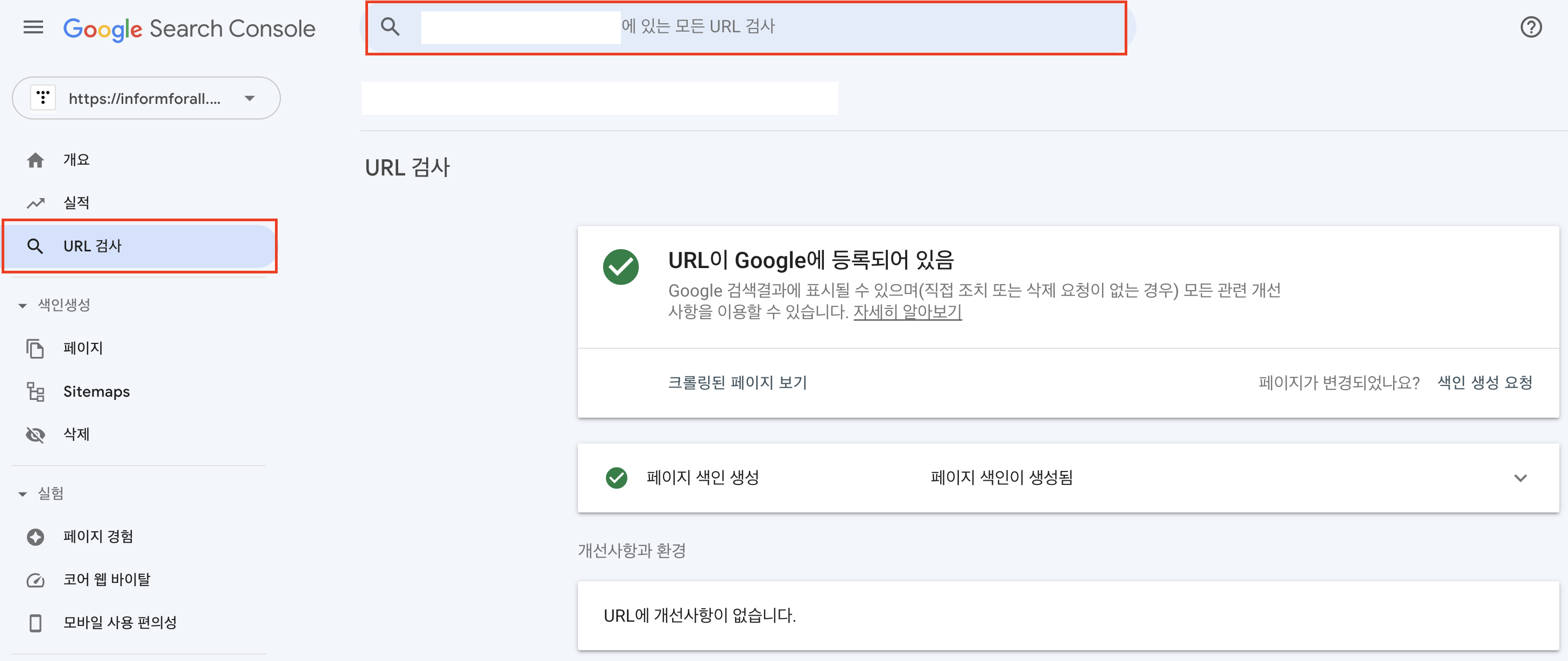
Task: Select the Sitemaps sidebar icon
Action: (36, 391)
